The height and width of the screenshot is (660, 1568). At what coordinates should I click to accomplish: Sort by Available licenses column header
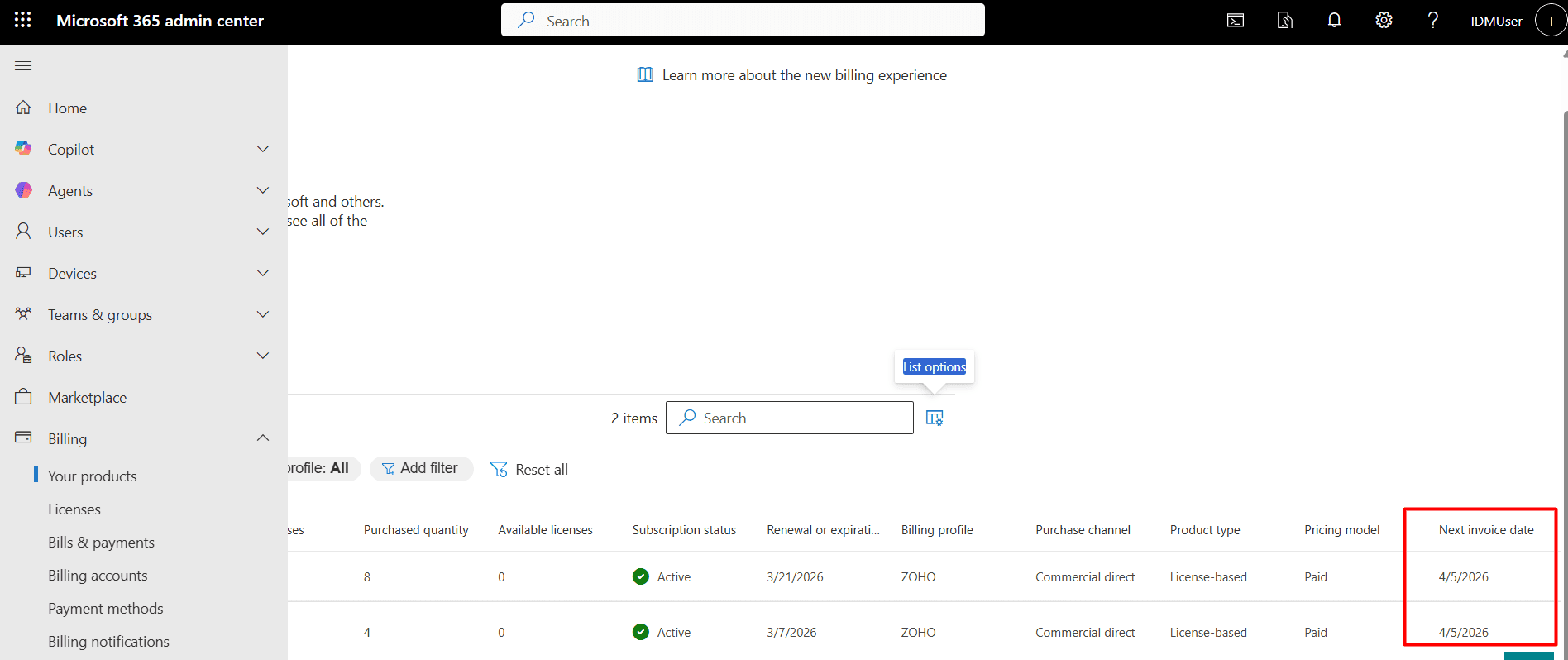pyautogui.click(x=545, y=529)
